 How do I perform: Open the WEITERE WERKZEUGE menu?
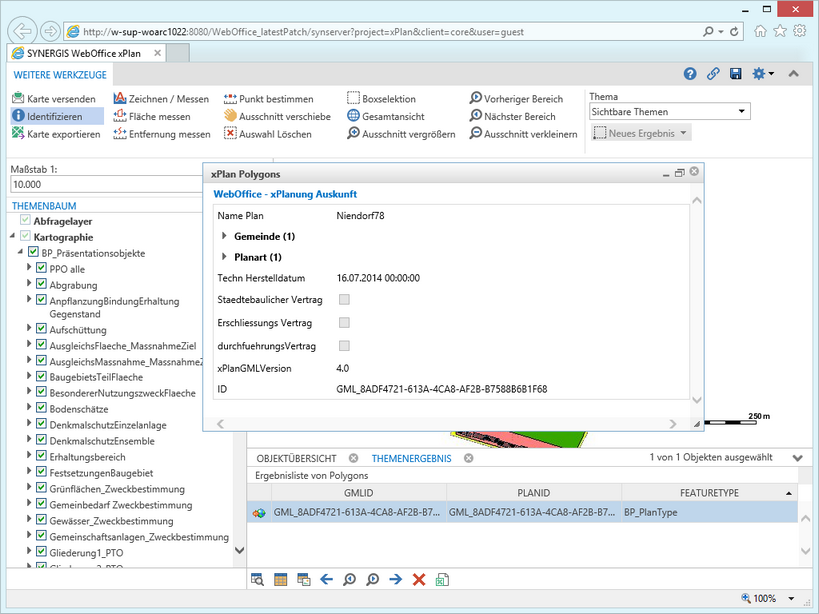pos(59,74)
